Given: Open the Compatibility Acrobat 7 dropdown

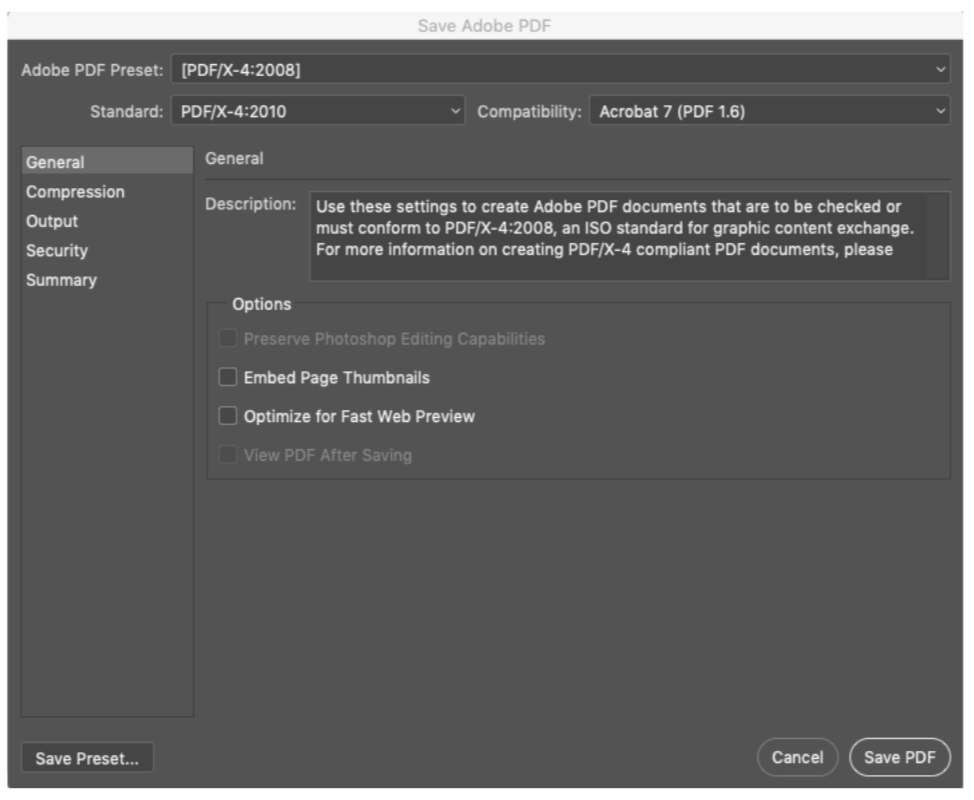Looking at the screenshot, I should click(770, 111).
